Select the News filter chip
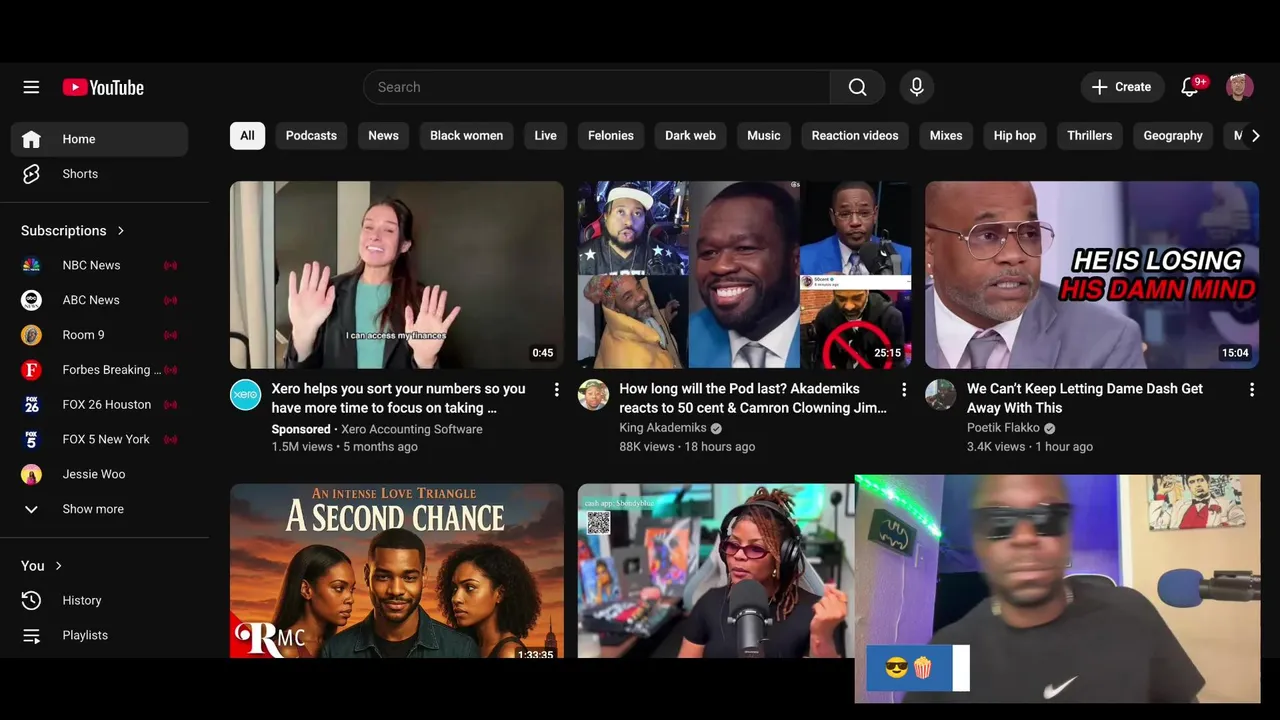Screen dimensions: 1280x720 point(383,136)
